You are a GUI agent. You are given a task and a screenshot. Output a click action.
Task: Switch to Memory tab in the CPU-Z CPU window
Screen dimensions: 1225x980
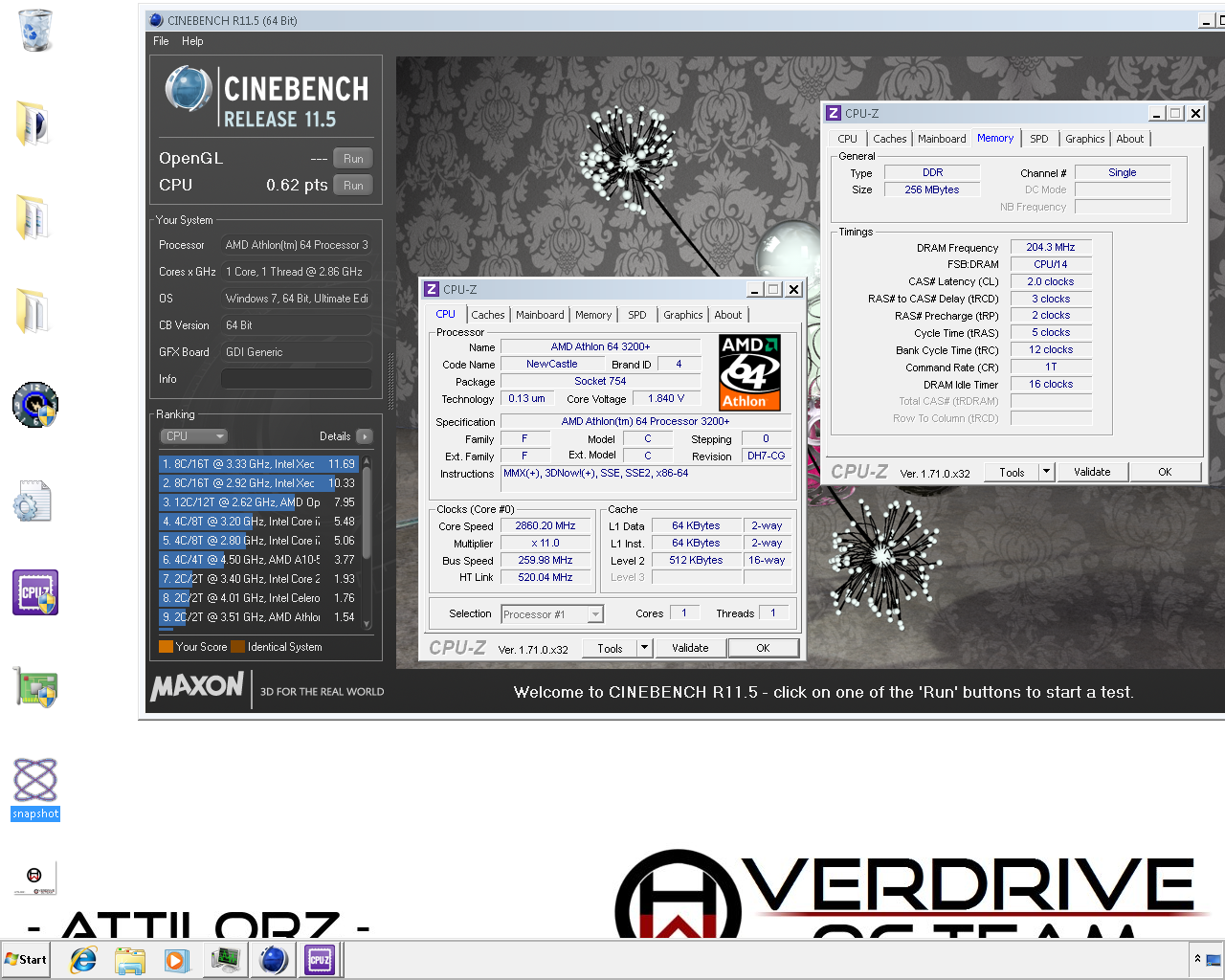point(593,315)
